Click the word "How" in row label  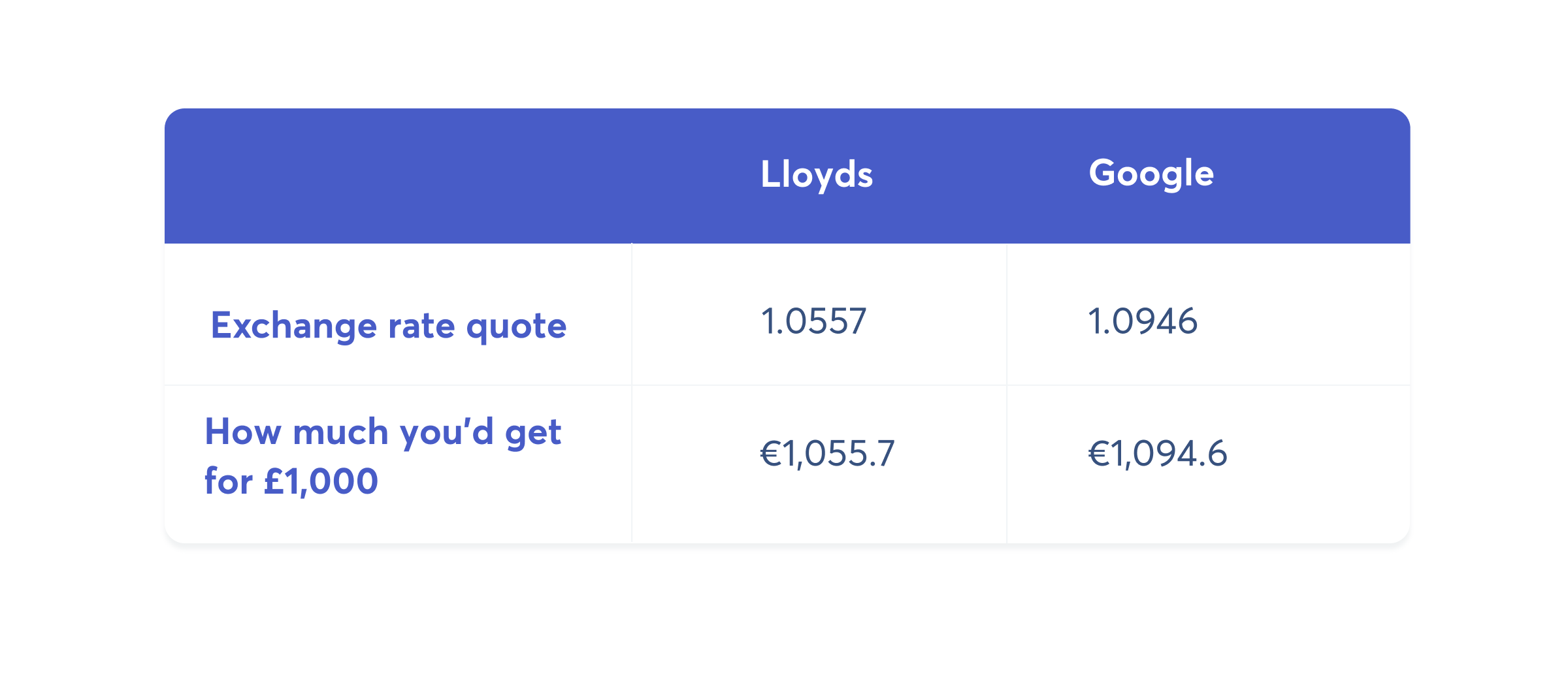click(243, 432)
